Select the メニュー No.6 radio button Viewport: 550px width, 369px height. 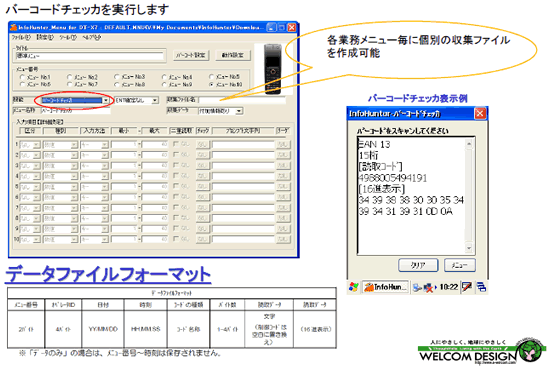pos(23,85)
